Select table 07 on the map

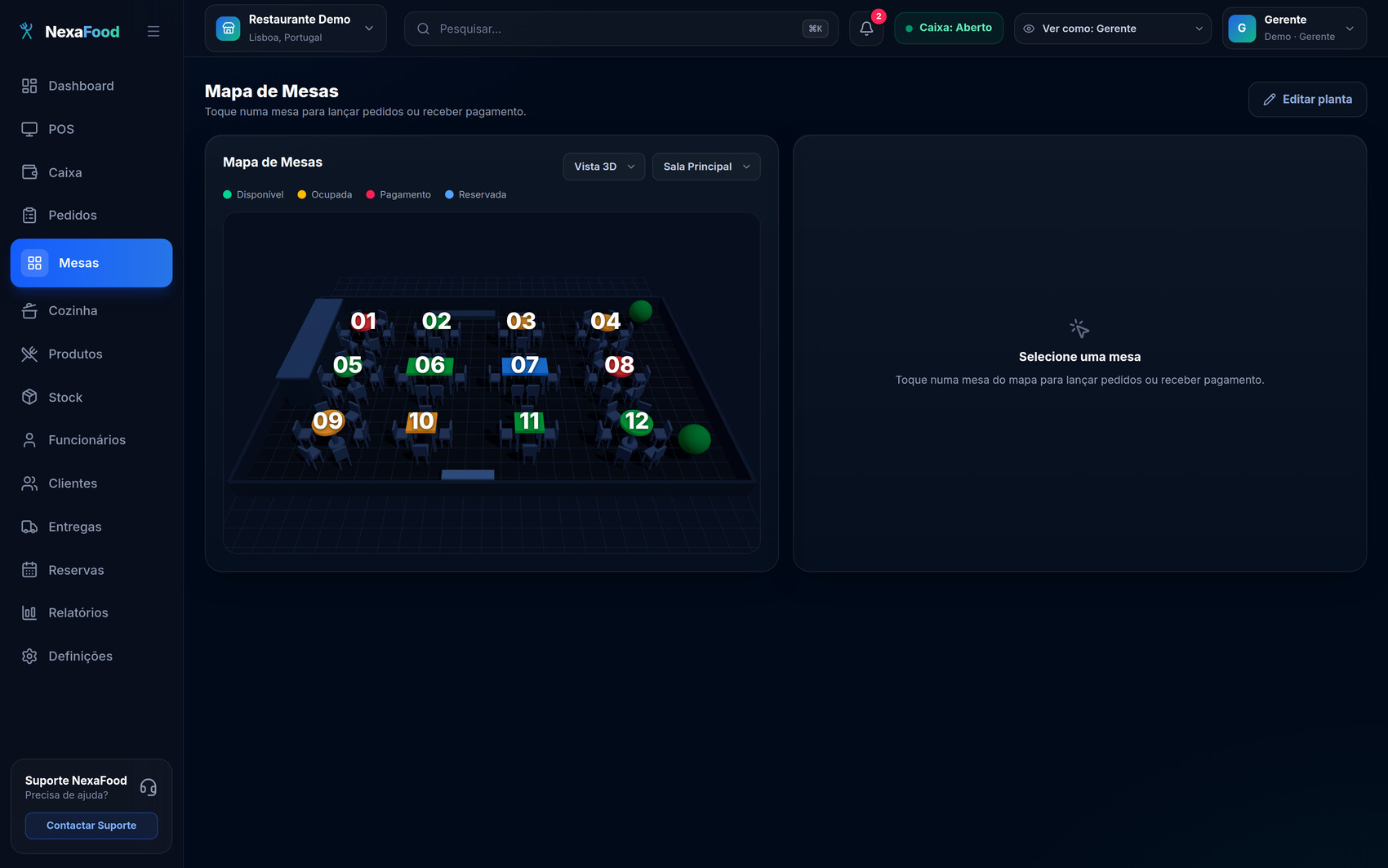click(x=525, y=365)
